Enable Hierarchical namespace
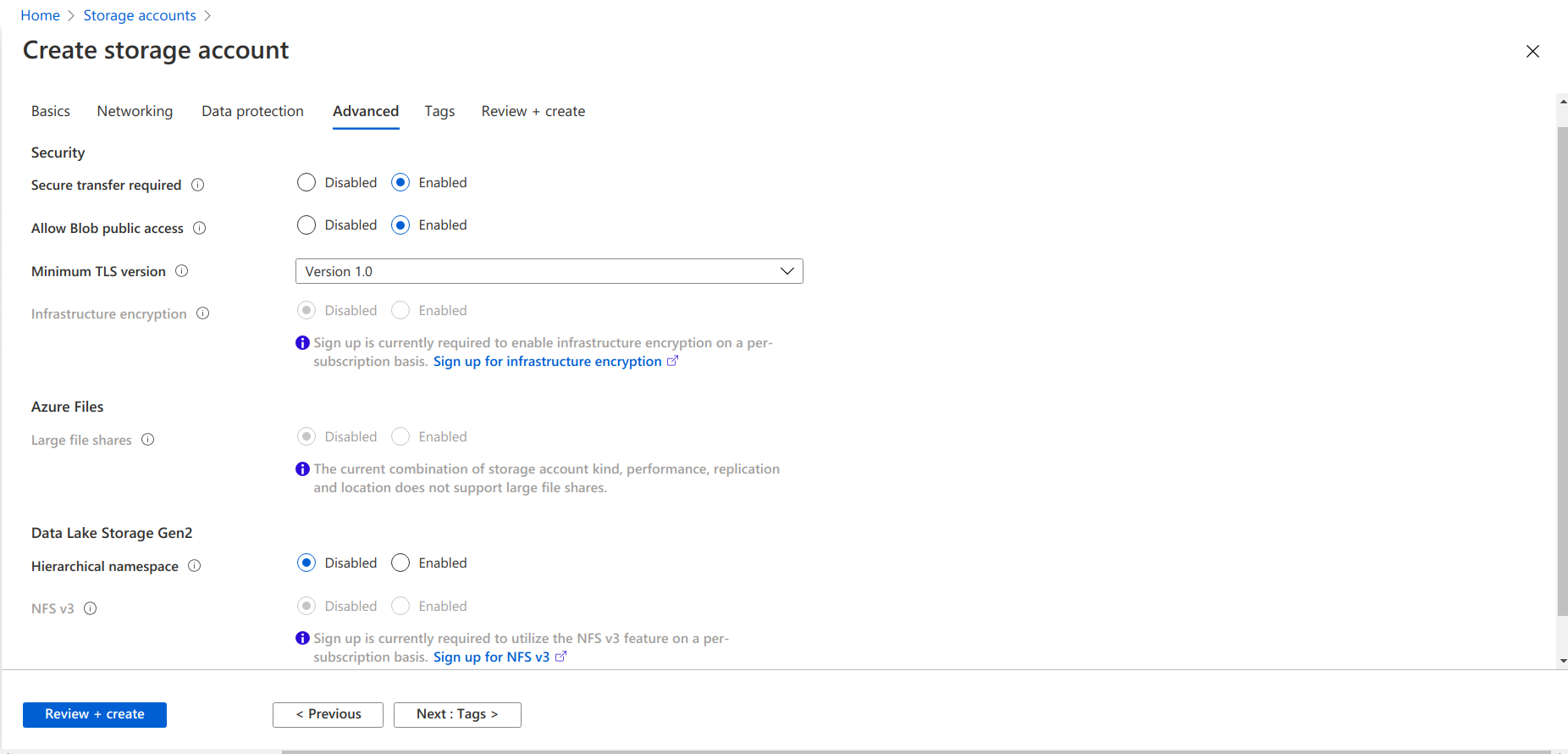This screenshot has width=1568, height=754. 400,563
